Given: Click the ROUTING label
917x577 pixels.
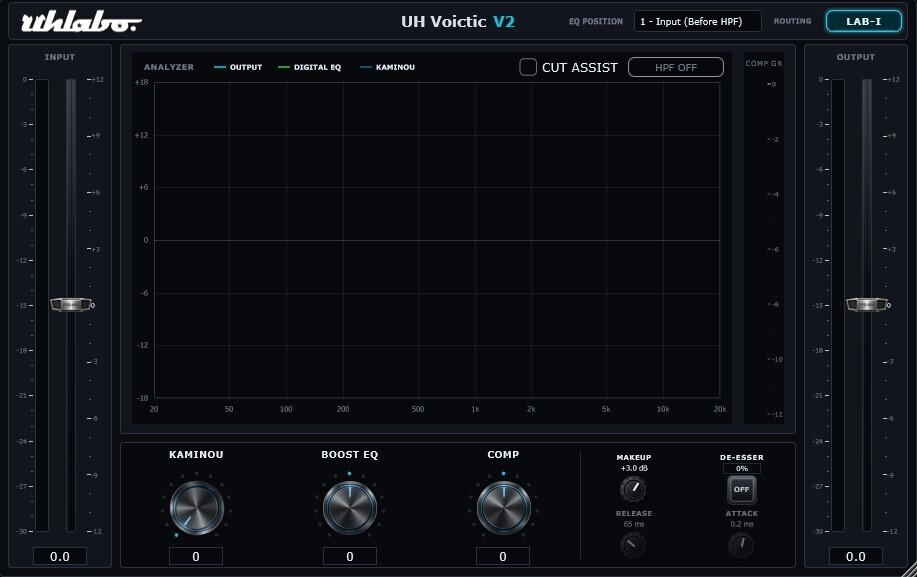Looking at the screenshot, I should 792,21.
